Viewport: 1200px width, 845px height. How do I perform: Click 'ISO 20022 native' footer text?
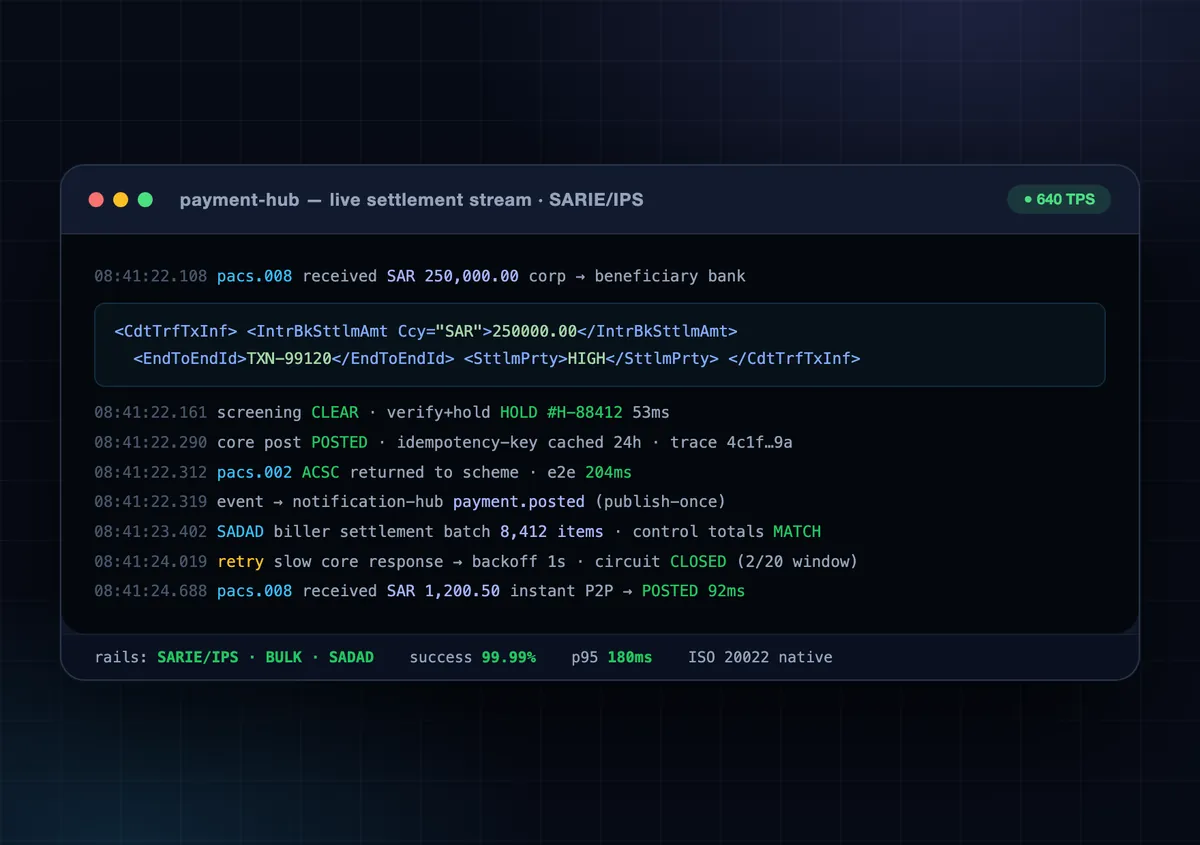pyautogui.click(x=760, y=657)
